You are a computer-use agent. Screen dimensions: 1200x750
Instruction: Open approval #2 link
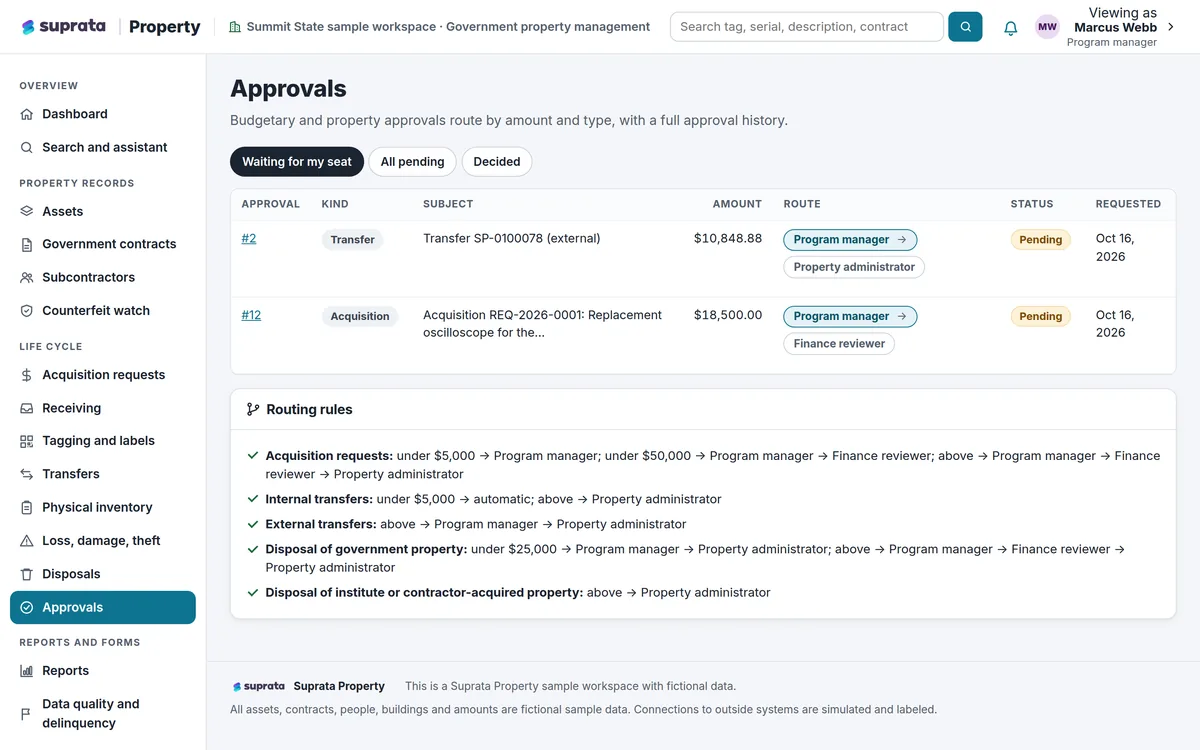(249, 238)
